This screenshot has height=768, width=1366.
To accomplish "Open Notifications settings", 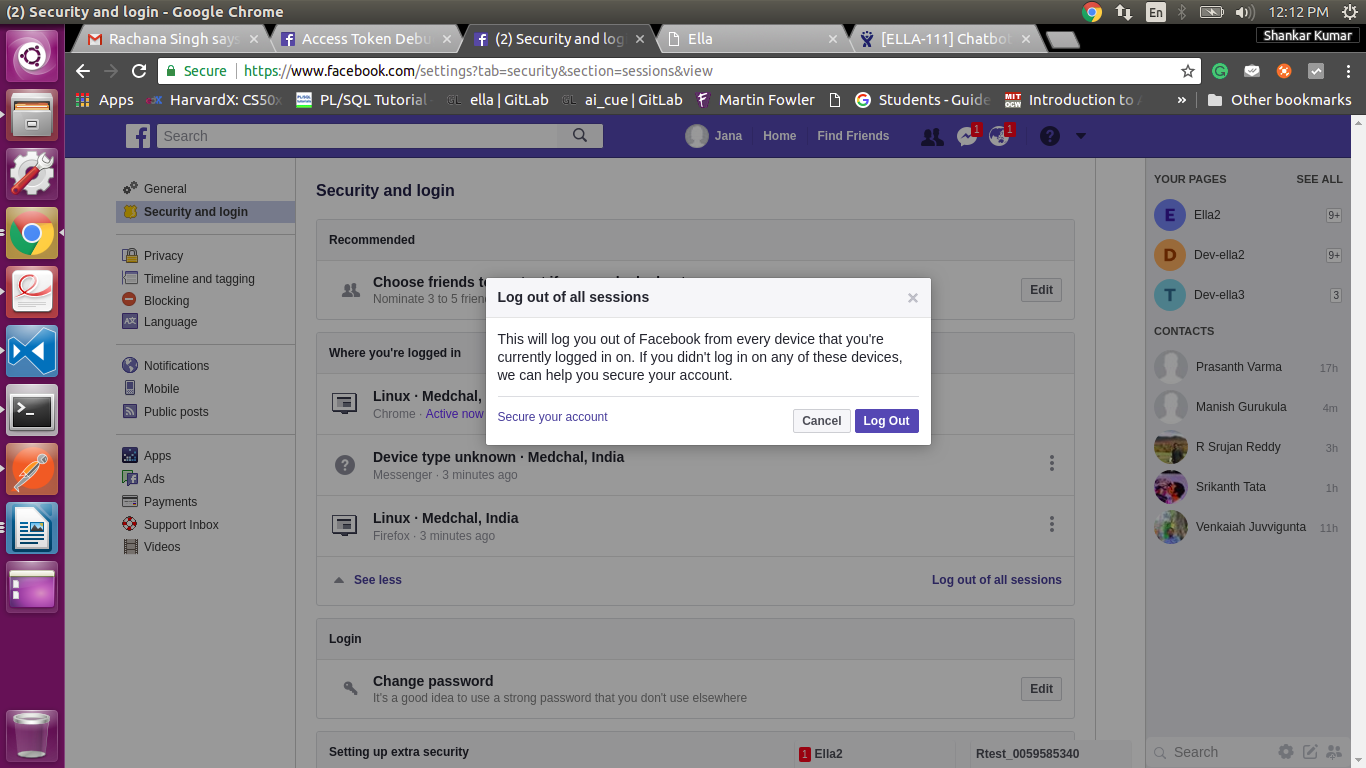I will 176,366.
